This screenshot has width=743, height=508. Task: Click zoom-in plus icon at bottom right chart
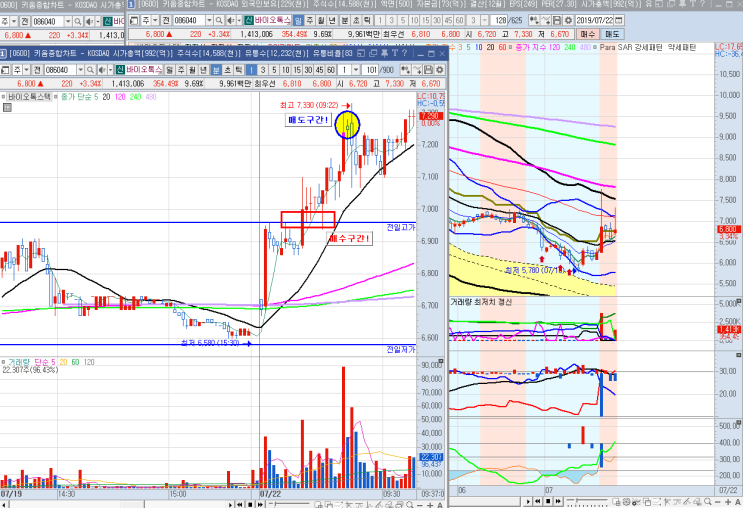727,502
